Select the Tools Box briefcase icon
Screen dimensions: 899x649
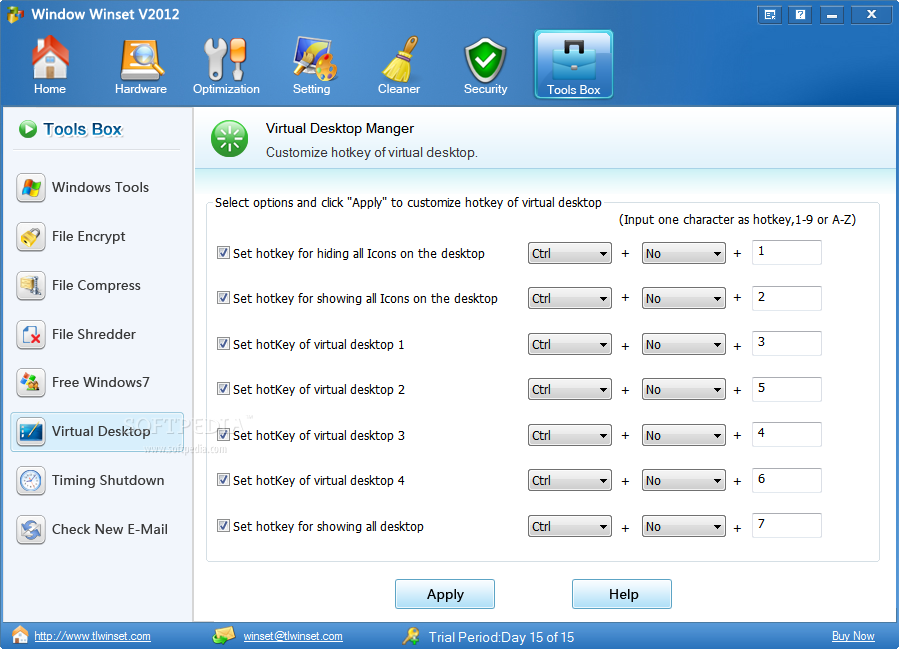[x=573, y=60]
